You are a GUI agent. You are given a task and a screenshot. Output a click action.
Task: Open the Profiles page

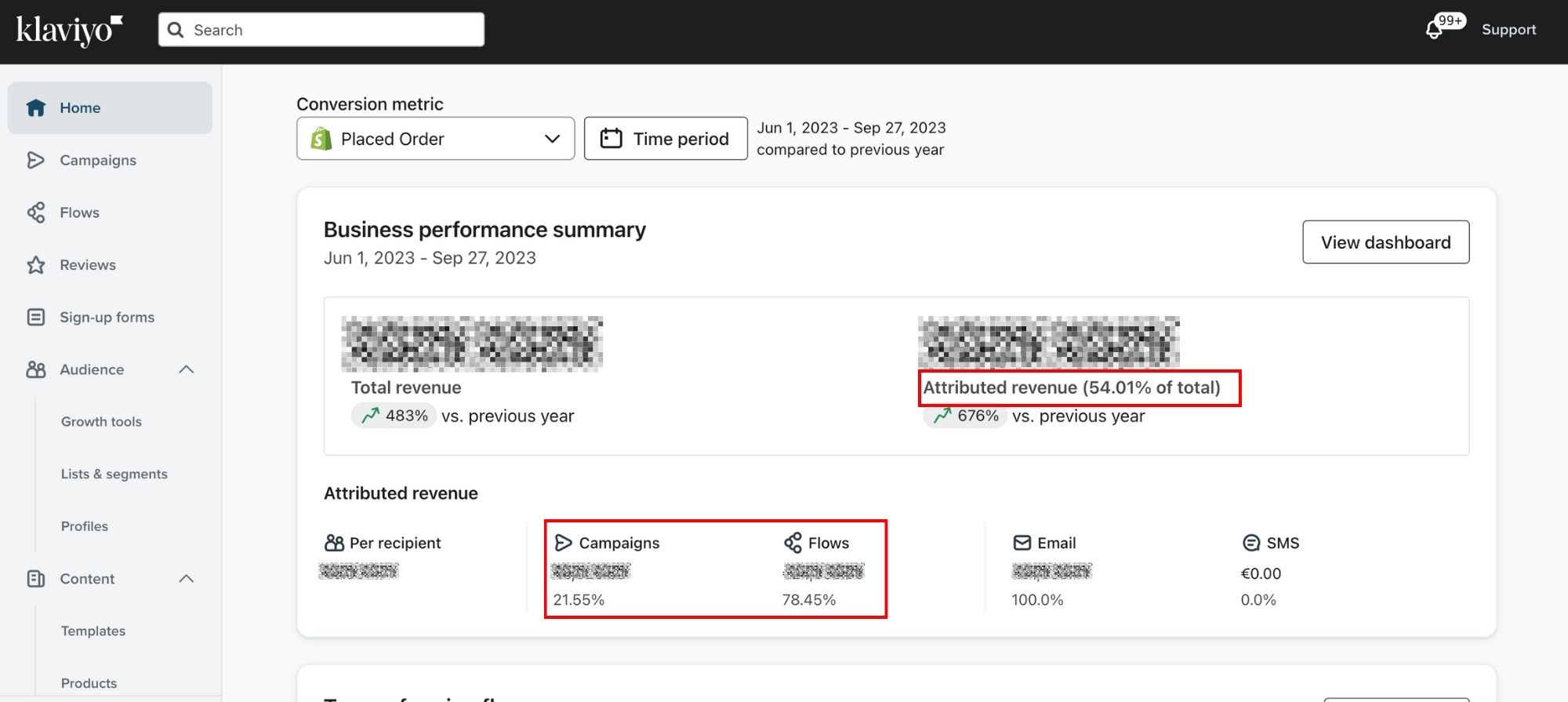point(85,526)
